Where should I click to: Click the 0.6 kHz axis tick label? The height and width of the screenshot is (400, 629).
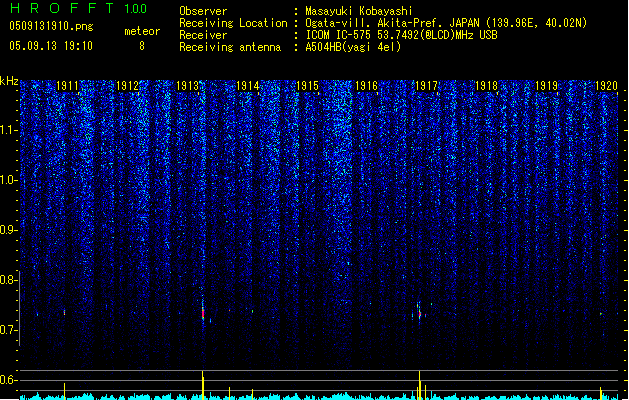pyautogui.click(x=9, y=380)
